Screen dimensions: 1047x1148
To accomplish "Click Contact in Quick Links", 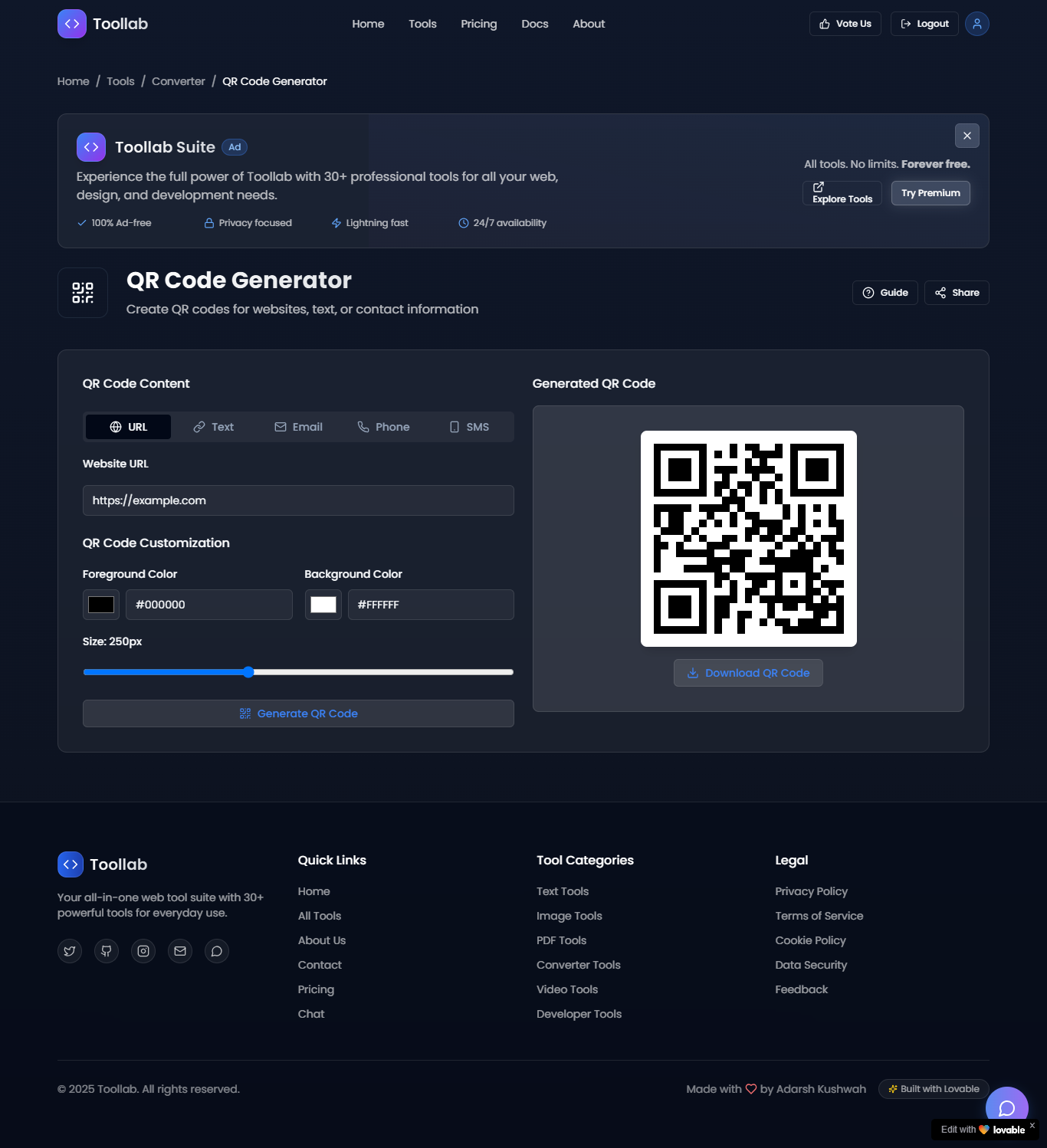I will click(x=320, y=965).
